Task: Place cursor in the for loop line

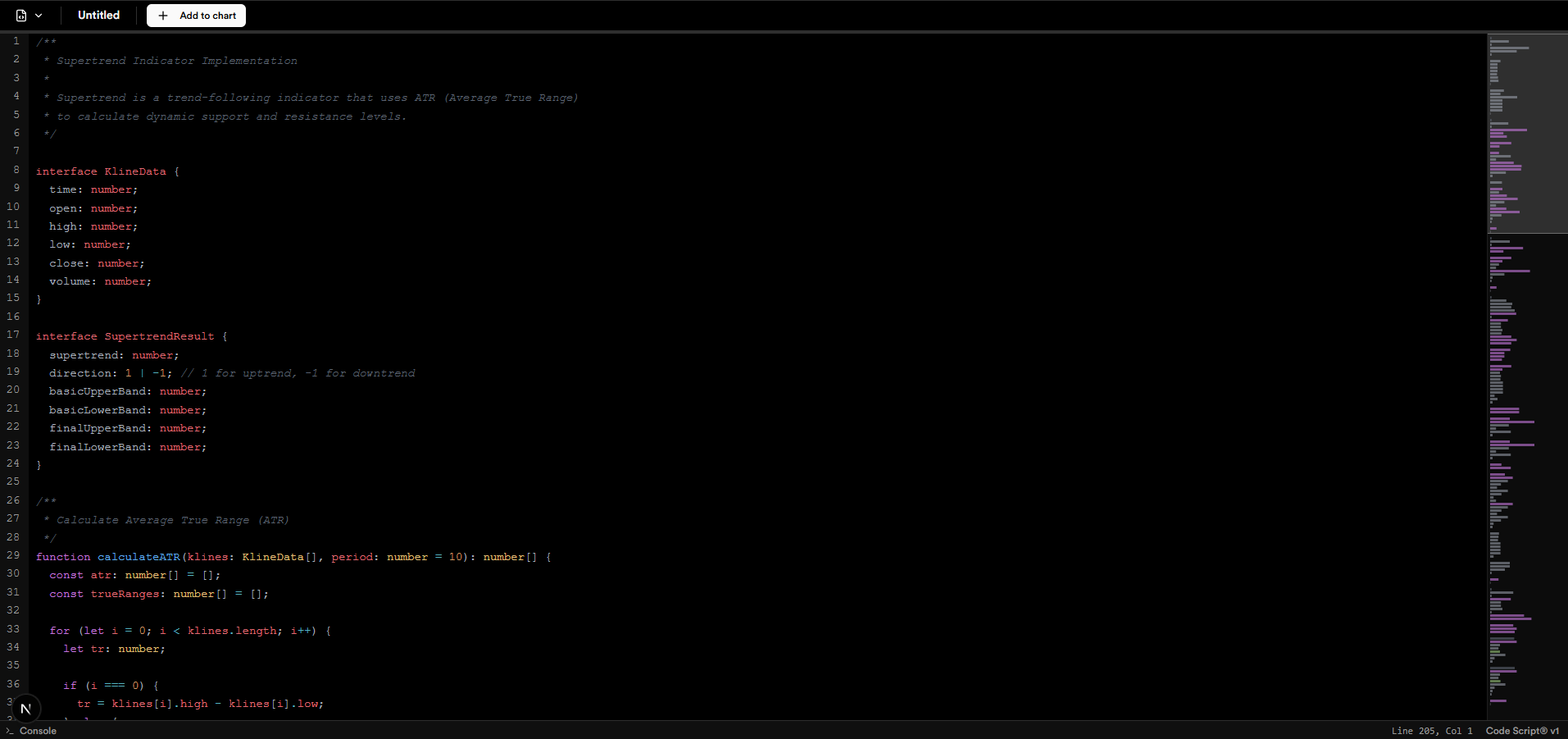Action: point(189,631)
